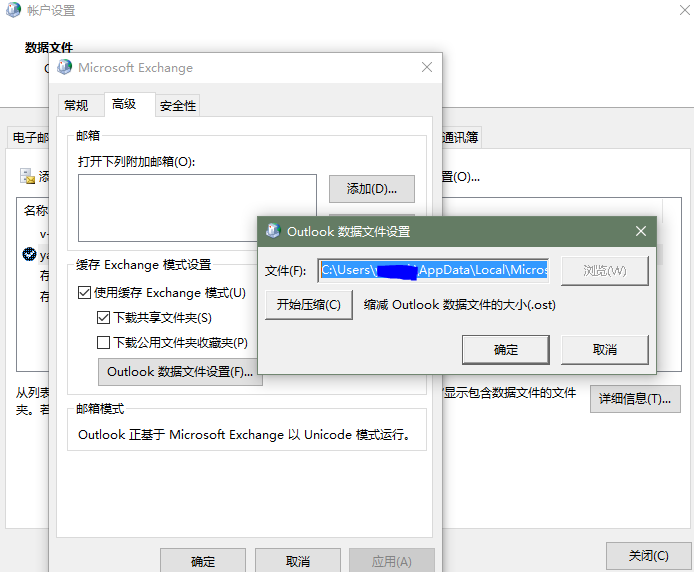Enable 下载公用文件夹收藏夹 checkbox

point(103,342)
